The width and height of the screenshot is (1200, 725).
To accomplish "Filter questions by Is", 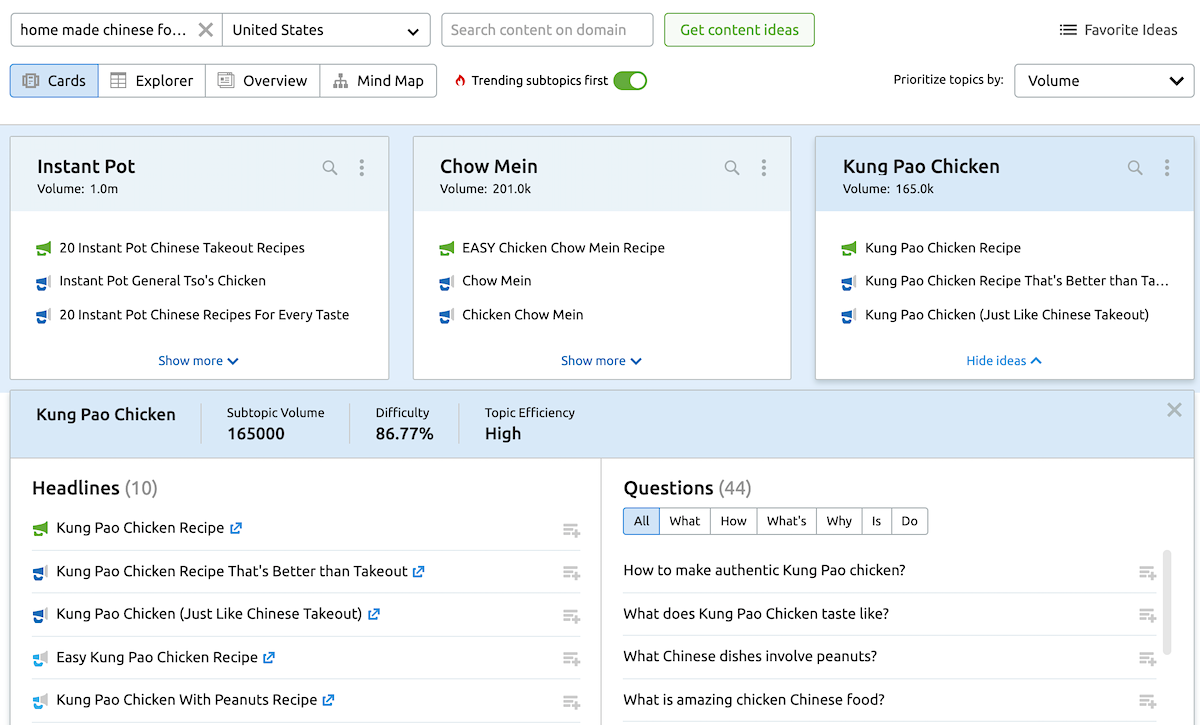I will pos(876,521).
